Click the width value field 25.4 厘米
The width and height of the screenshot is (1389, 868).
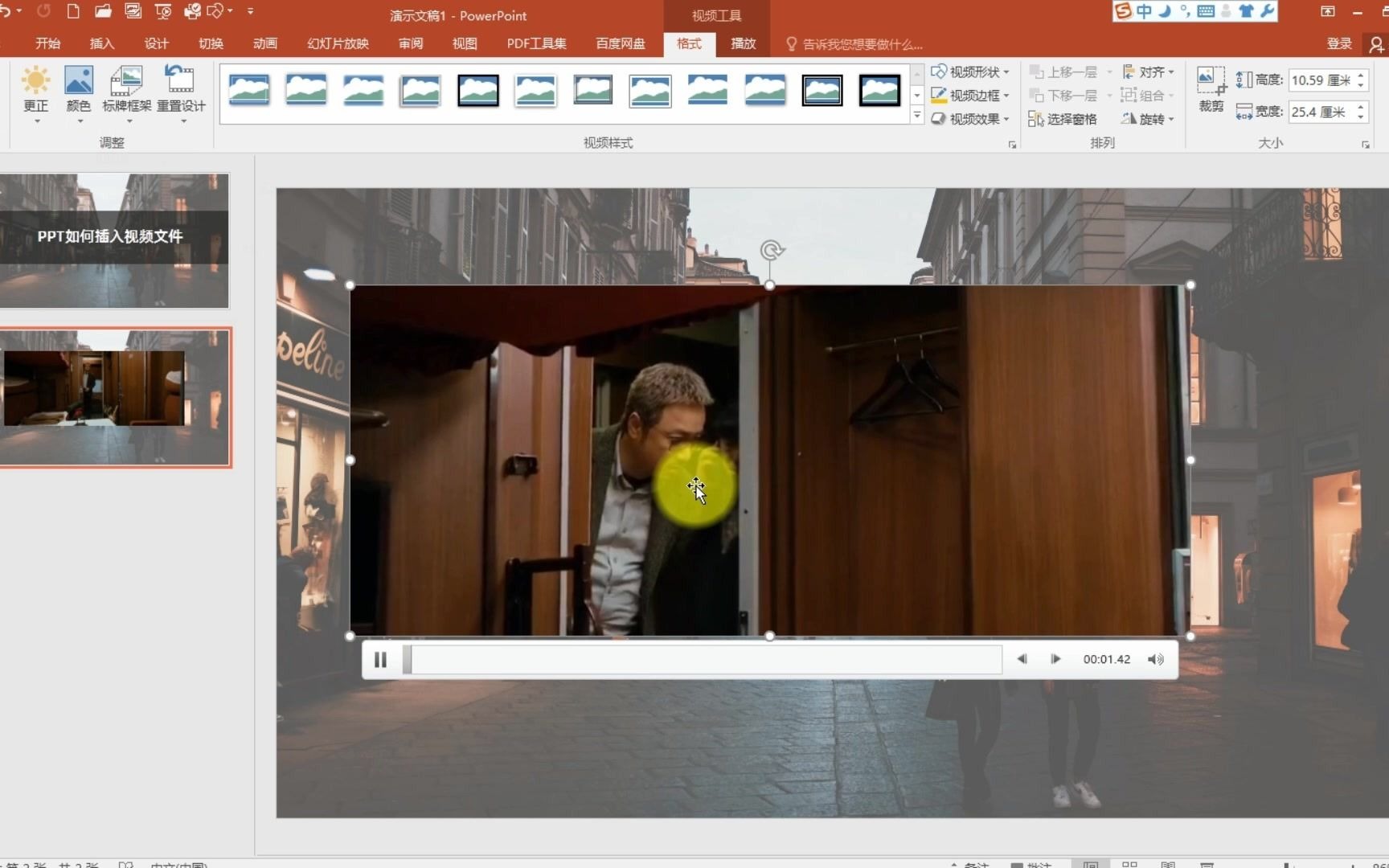[x=1321, y=112]
